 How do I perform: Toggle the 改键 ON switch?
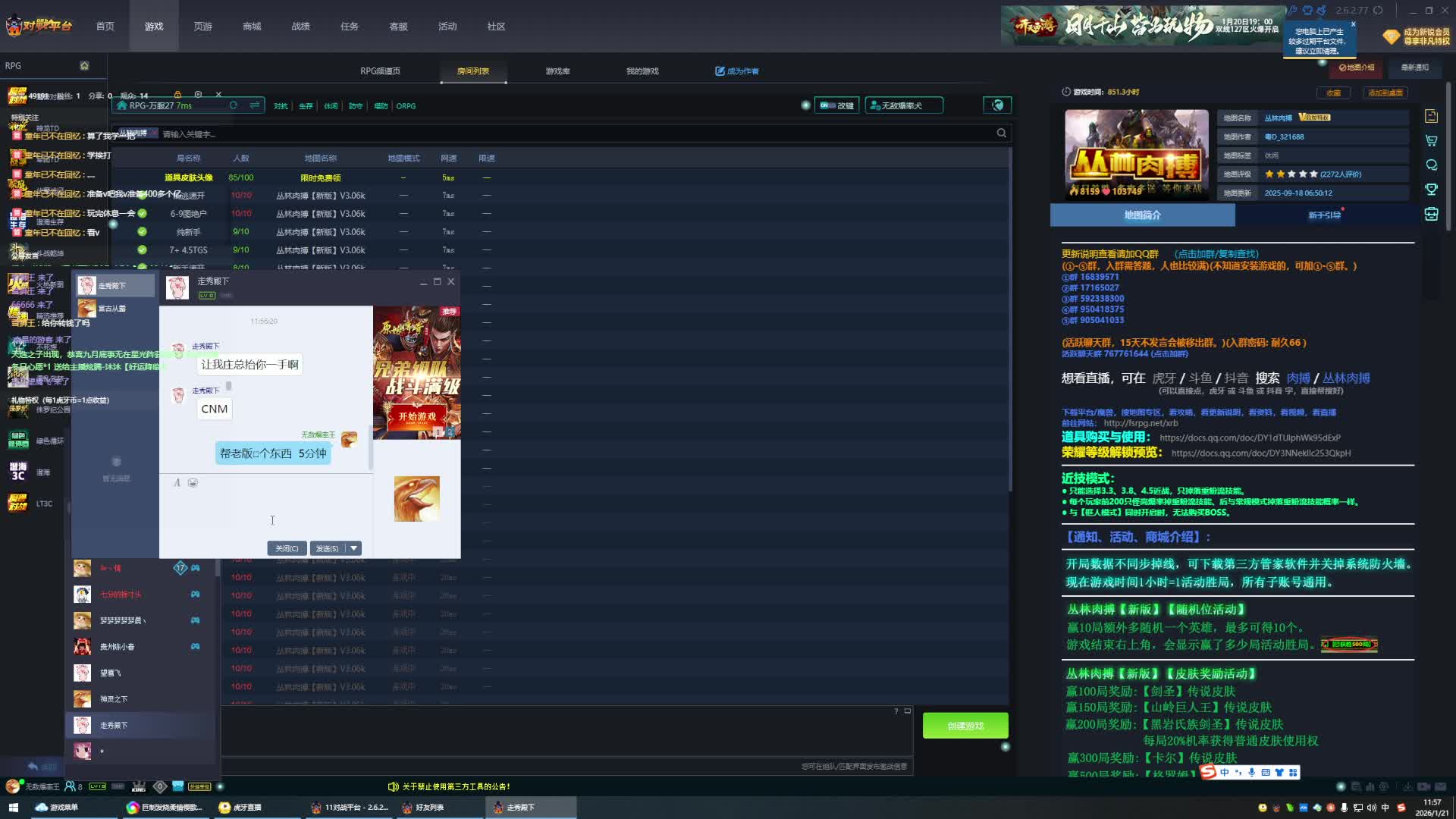point(828,105)
